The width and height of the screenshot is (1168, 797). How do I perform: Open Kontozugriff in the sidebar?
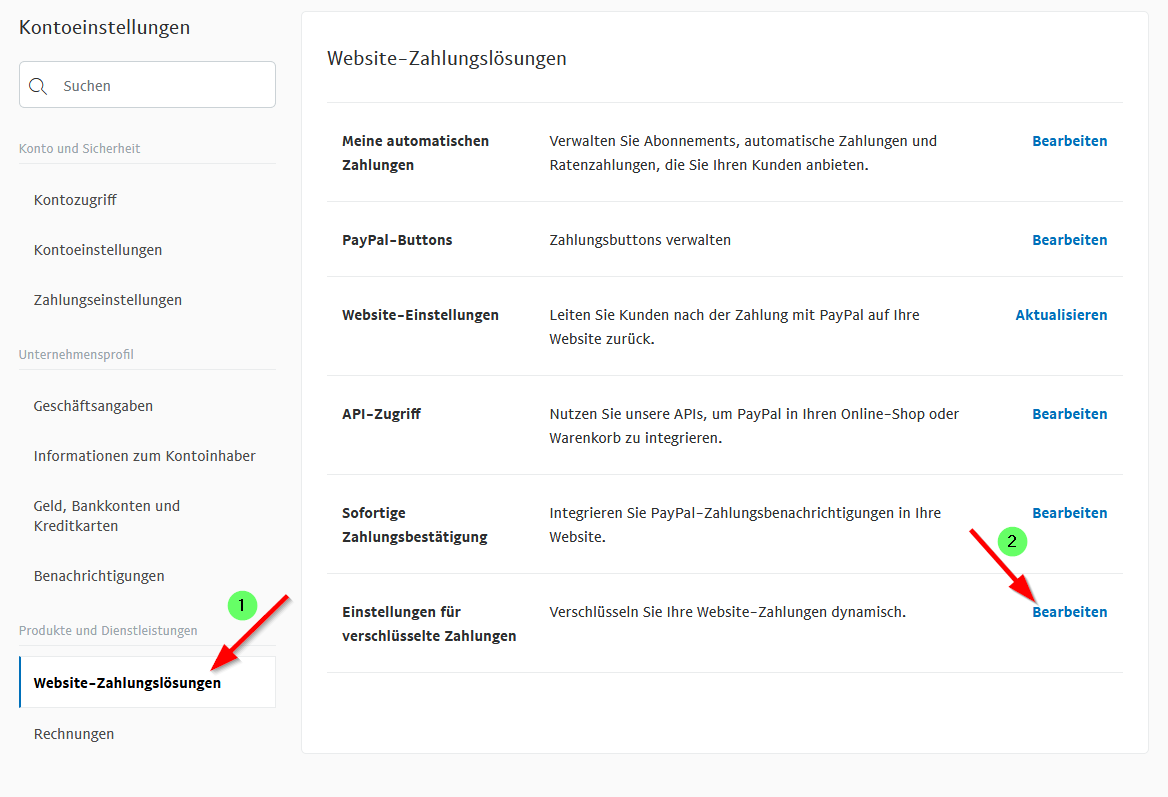click(x=75, y=200)
